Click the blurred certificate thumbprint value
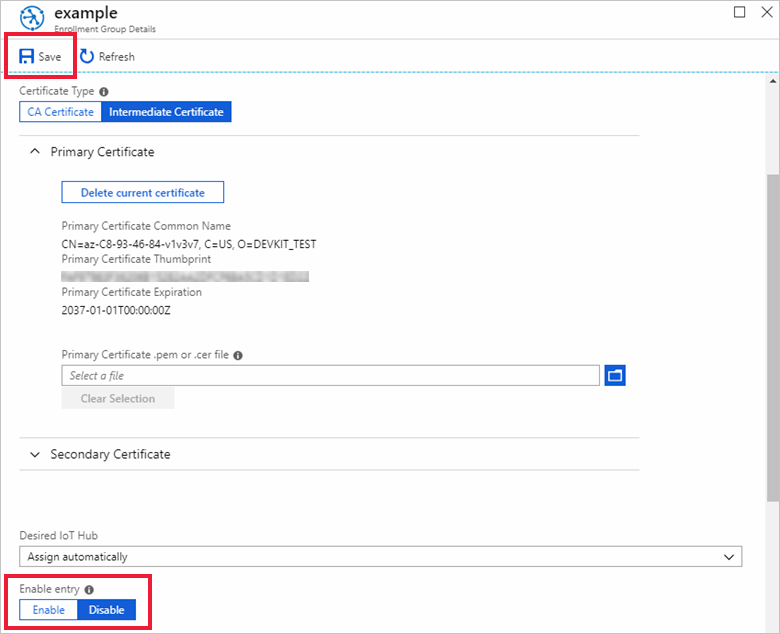The height and width of the screenshot is (634, 780). click(185, 276)
